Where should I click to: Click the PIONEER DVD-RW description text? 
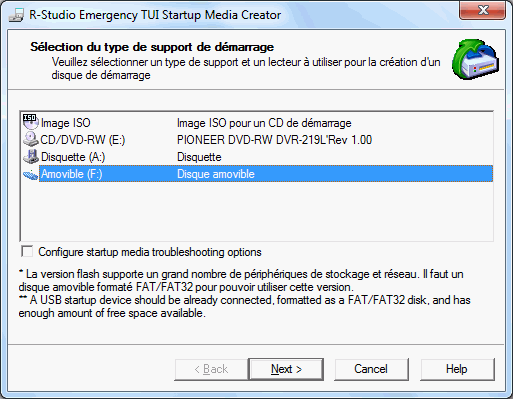click(274, 140)
